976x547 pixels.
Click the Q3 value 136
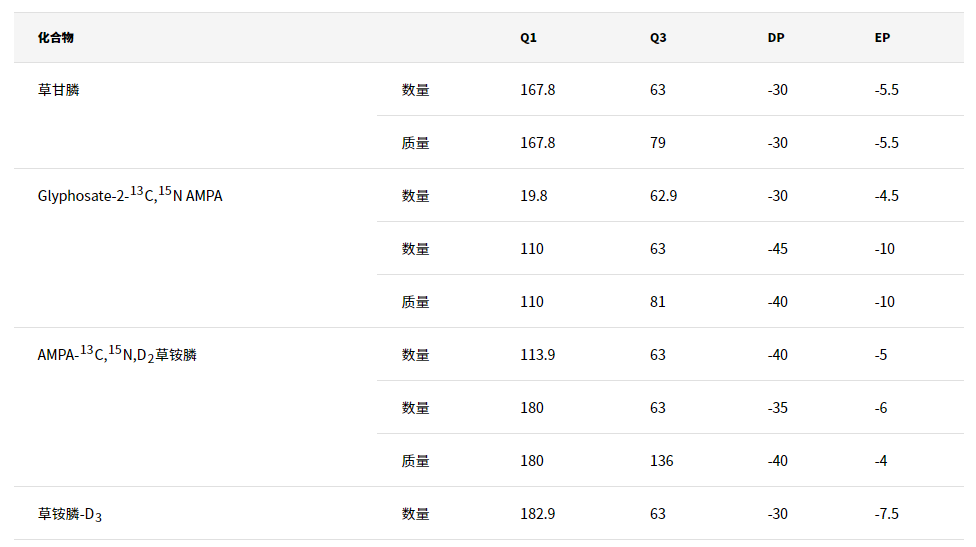662,461
